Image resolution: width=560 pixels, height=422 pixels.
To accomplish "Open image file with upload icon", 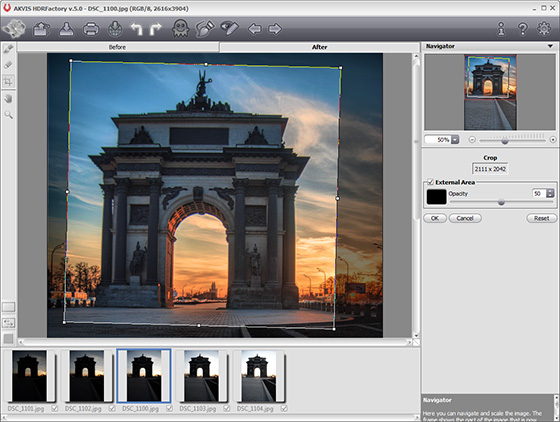I will (41, 29).
